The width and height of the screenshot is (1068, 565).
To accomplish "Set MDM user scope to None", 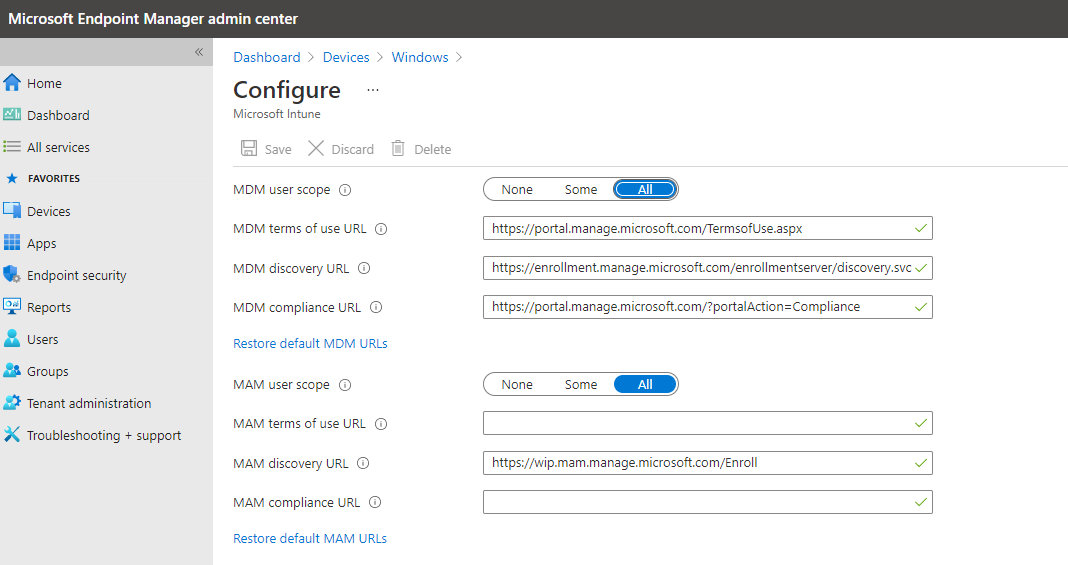I will (x=517, y=190).
